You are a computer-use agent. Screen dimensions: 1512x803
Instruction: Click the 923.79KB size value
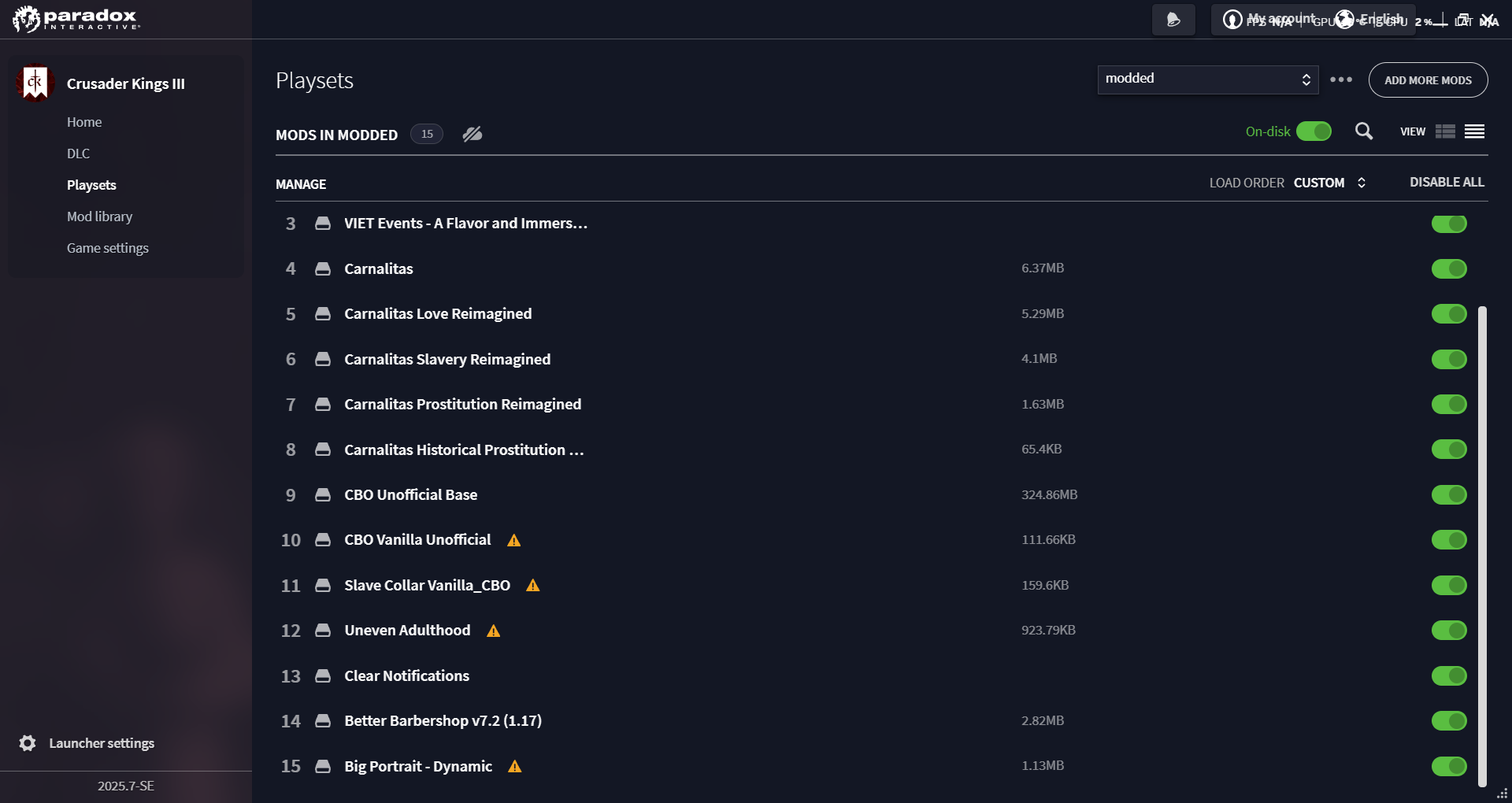point(1048,630)
